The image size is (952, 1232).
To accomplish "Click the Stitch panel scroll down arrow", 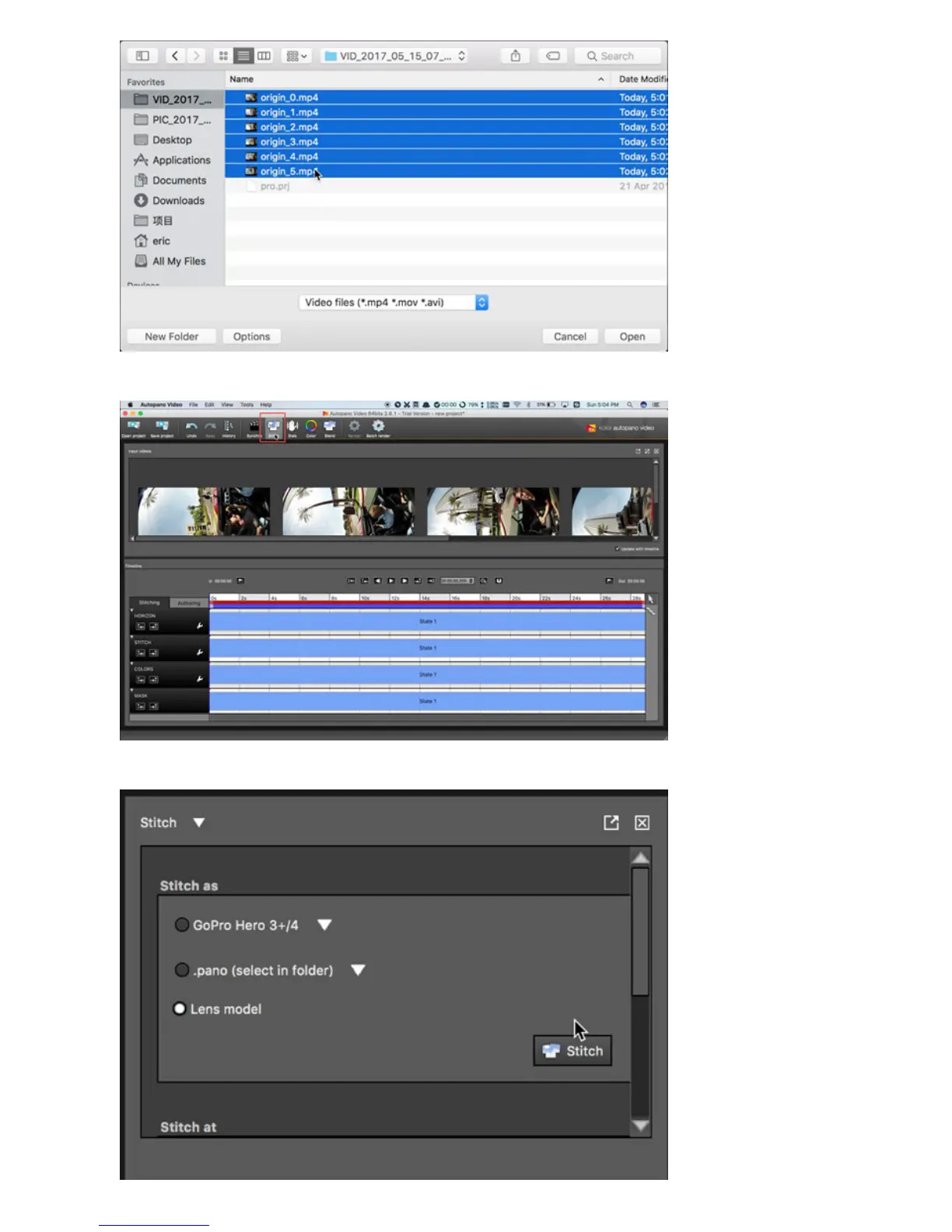I will coord(640,1125).
